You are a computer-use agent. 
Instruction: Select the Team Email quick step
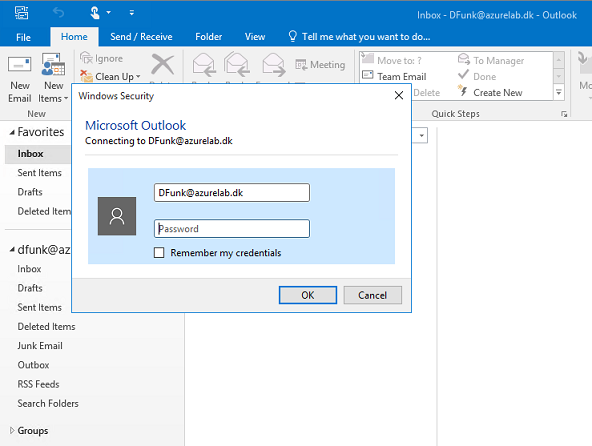click(x=394, y=77)
